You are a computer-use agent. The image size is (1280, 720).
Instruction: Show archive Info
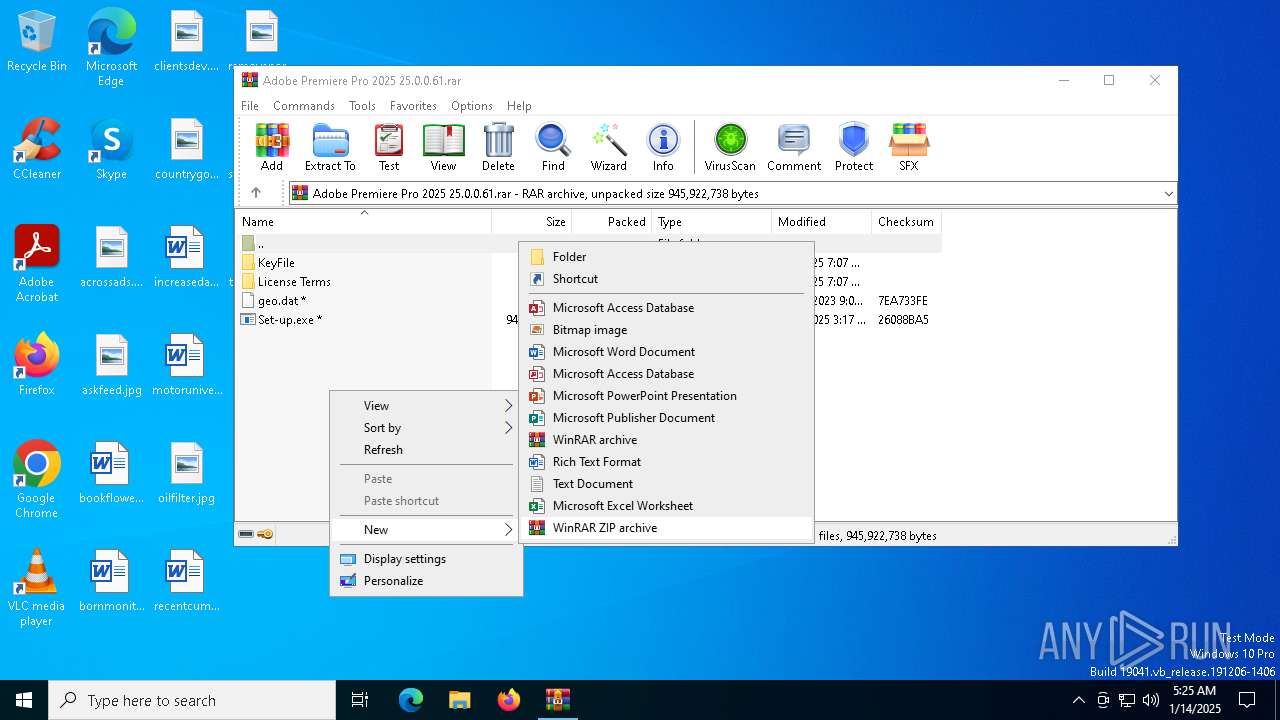(x=663, y=148)
